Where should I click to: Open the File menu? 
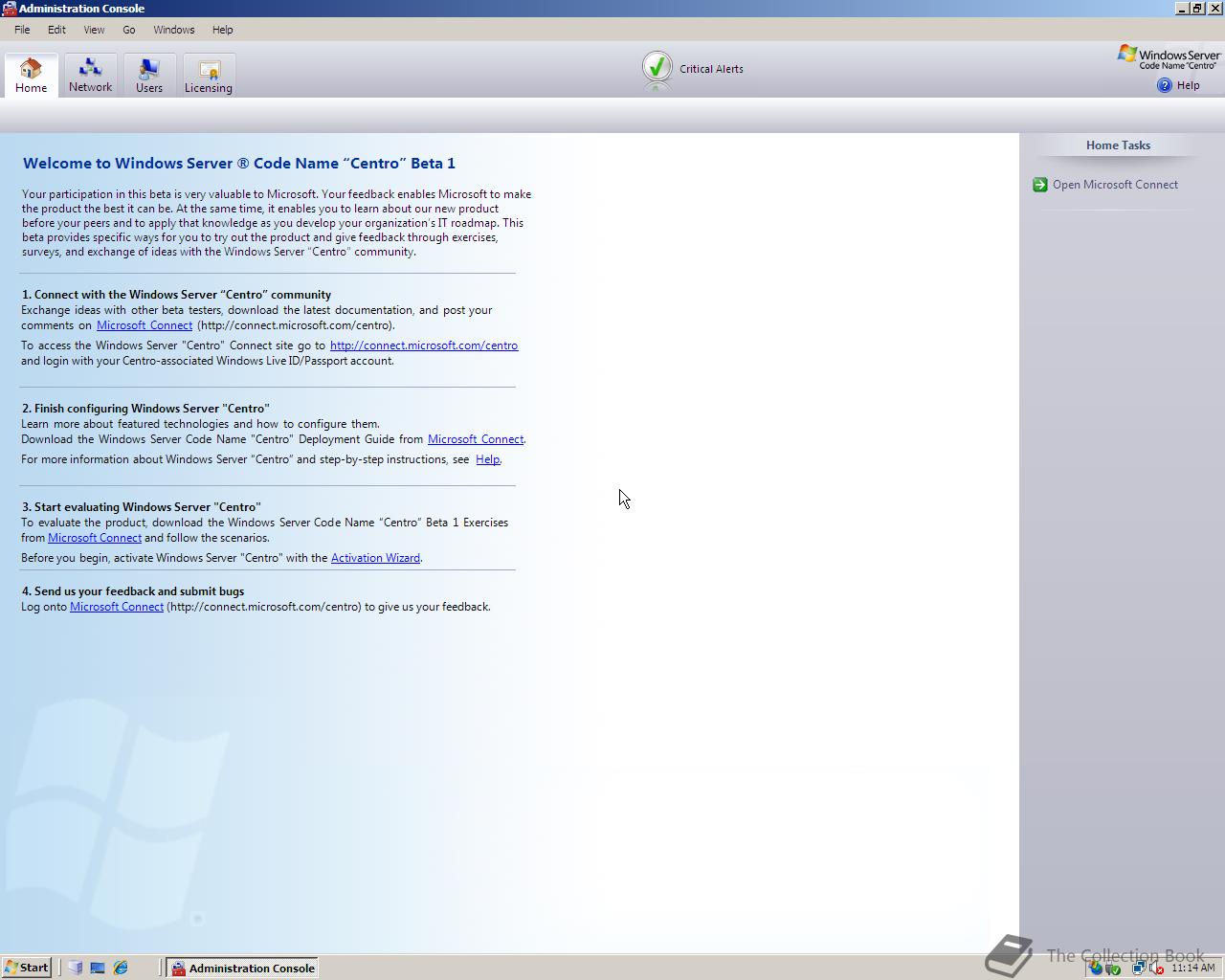(22, 30)
